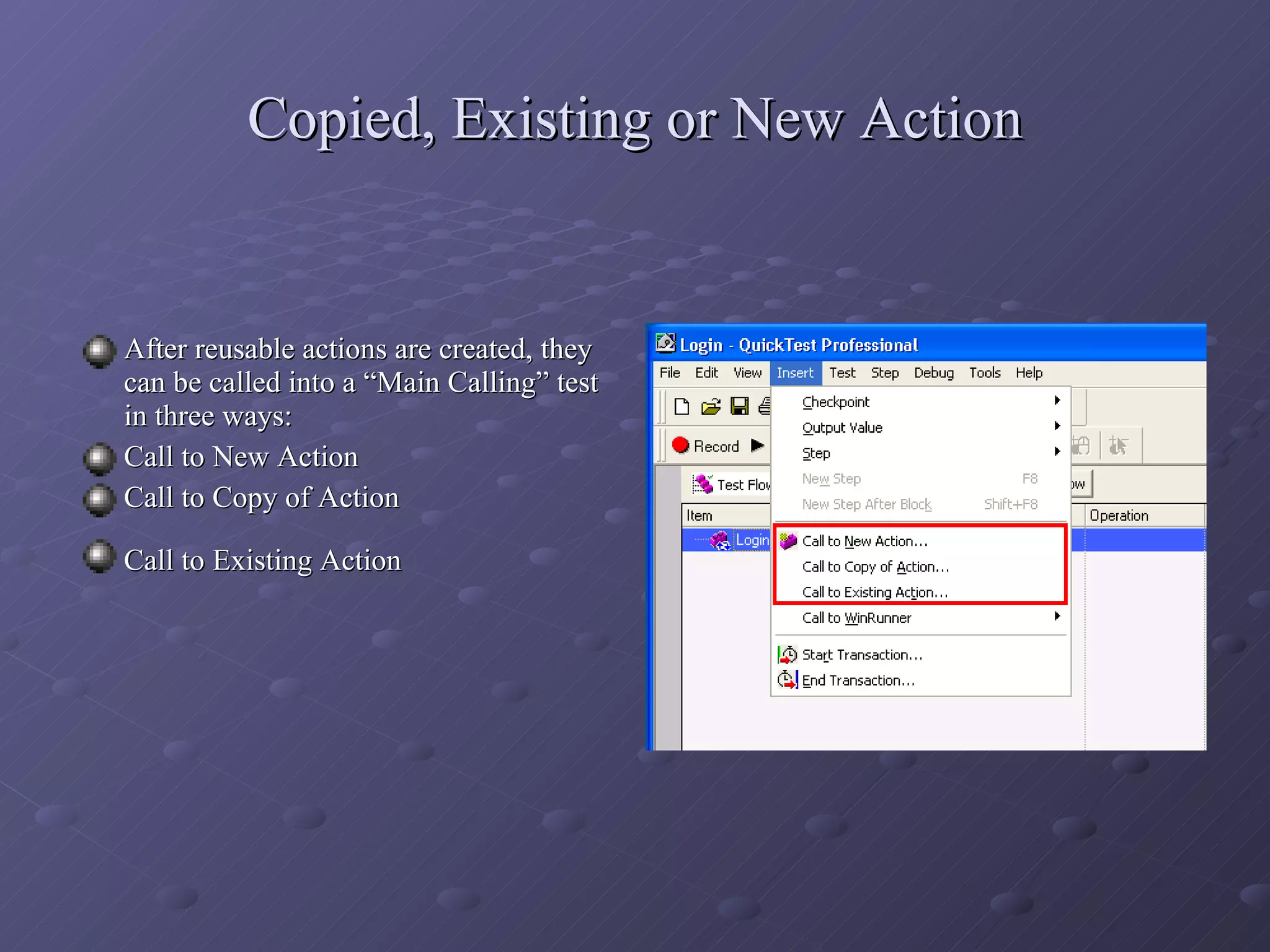Expand the Call to WinRunner submenu
Viewport: 1270px width, 952px height.
(921, 618)
